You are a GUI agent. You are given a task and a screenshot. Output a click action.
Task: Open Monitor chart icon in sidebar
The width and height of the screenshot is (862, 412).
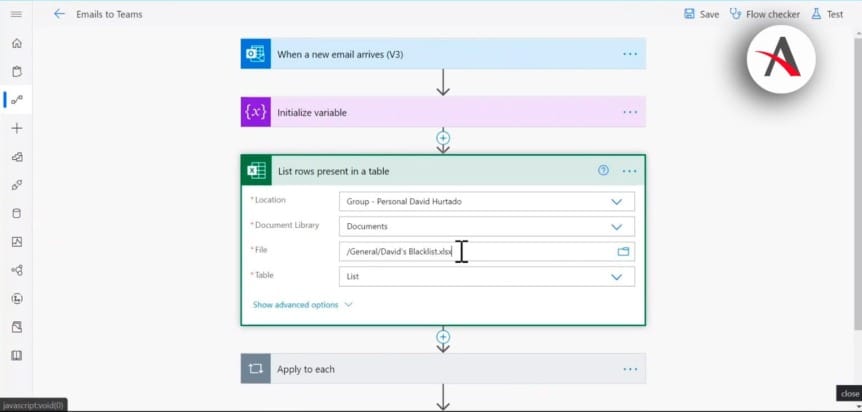click(16, 241)
